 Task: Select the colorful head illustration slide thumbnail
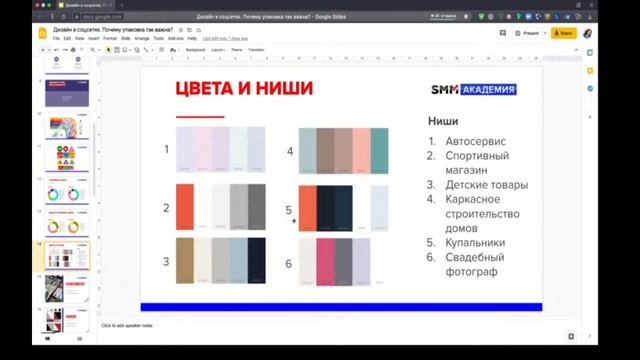click(x=67, y=126)
